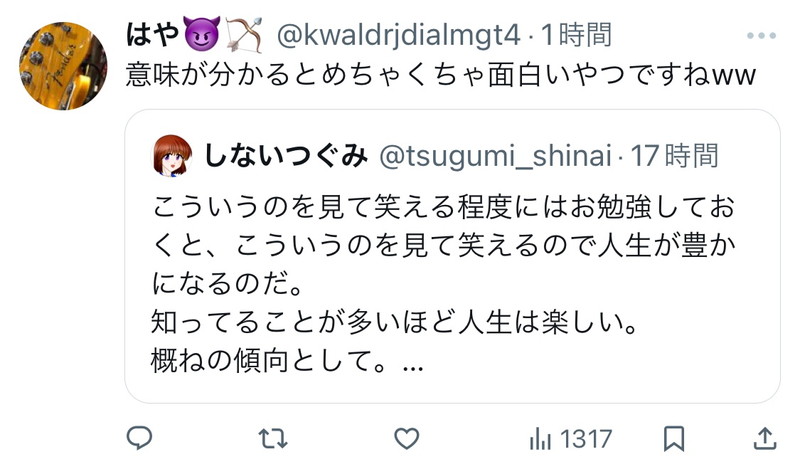Open the しないつぐみ anime avatar
Viewport: 800px width, 474px height.
click(172, 156)
